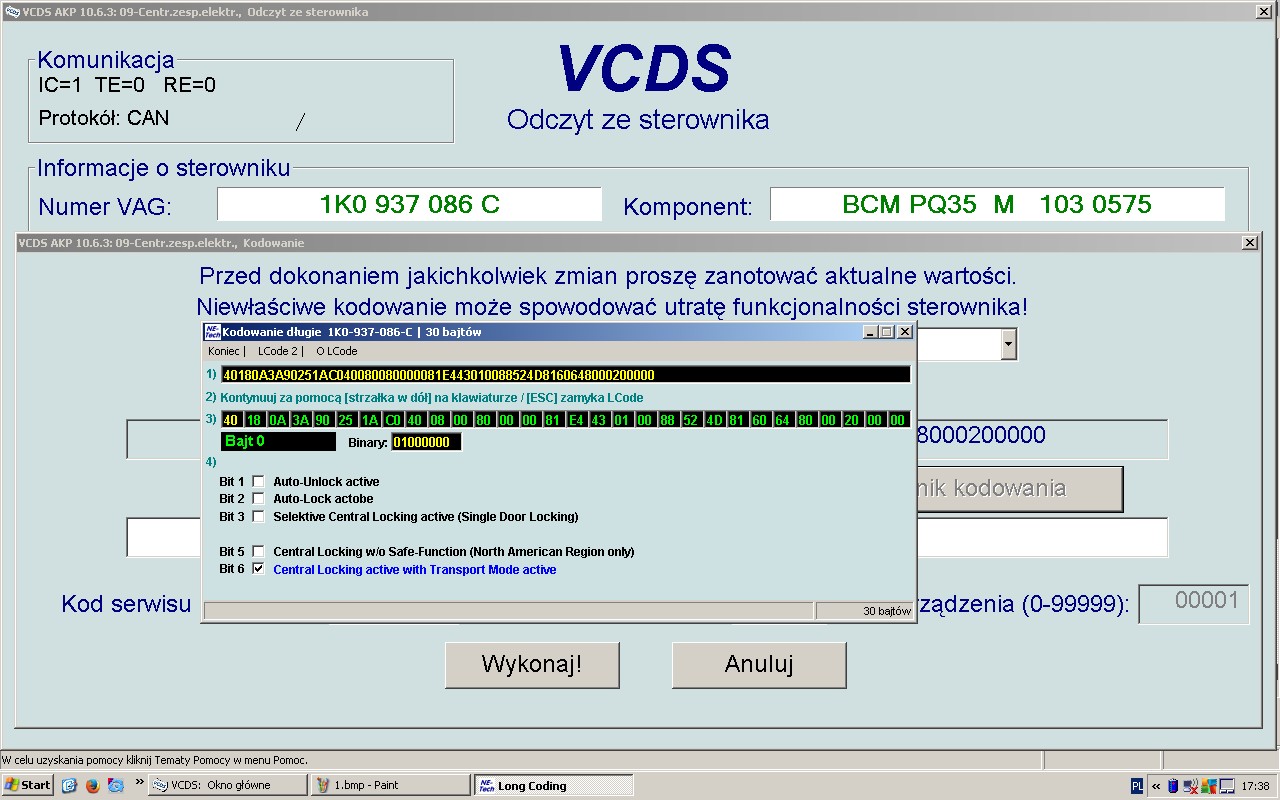Click the 'Kod serwisu' label
Screen dimensions: 1280x800
126,604
